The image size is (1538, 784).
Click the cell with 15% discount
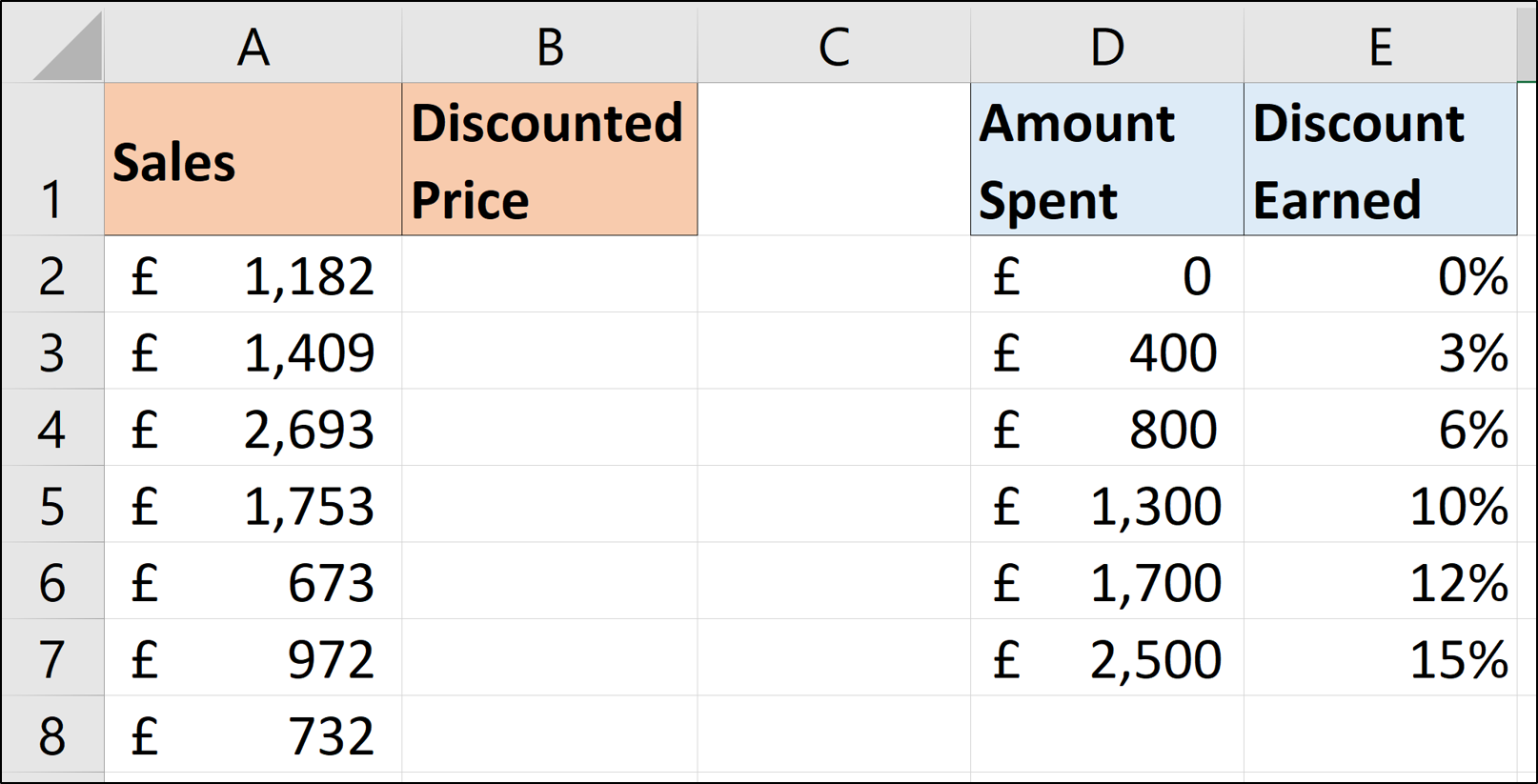(x=1380, y=658)
